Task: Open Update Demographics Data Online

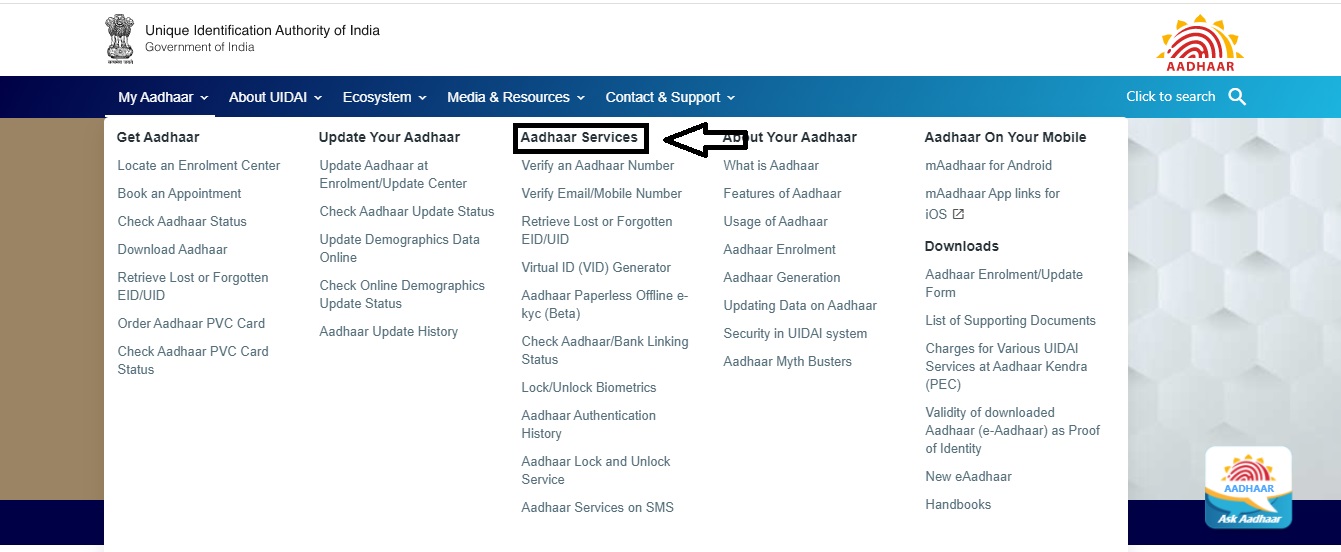Action: pyautogui.click(x=399, y=248)
